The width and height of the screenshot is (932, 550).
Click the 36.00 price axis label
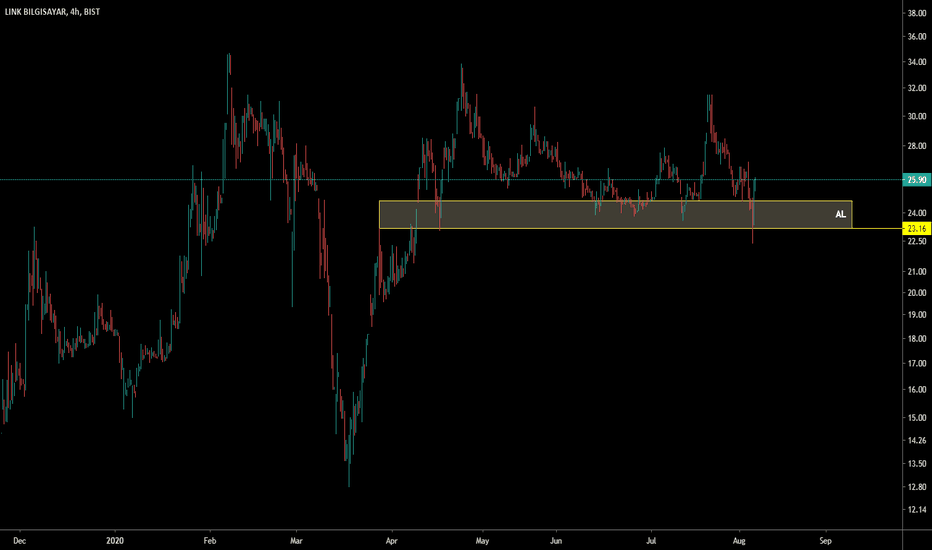click(x=917, y=37)
